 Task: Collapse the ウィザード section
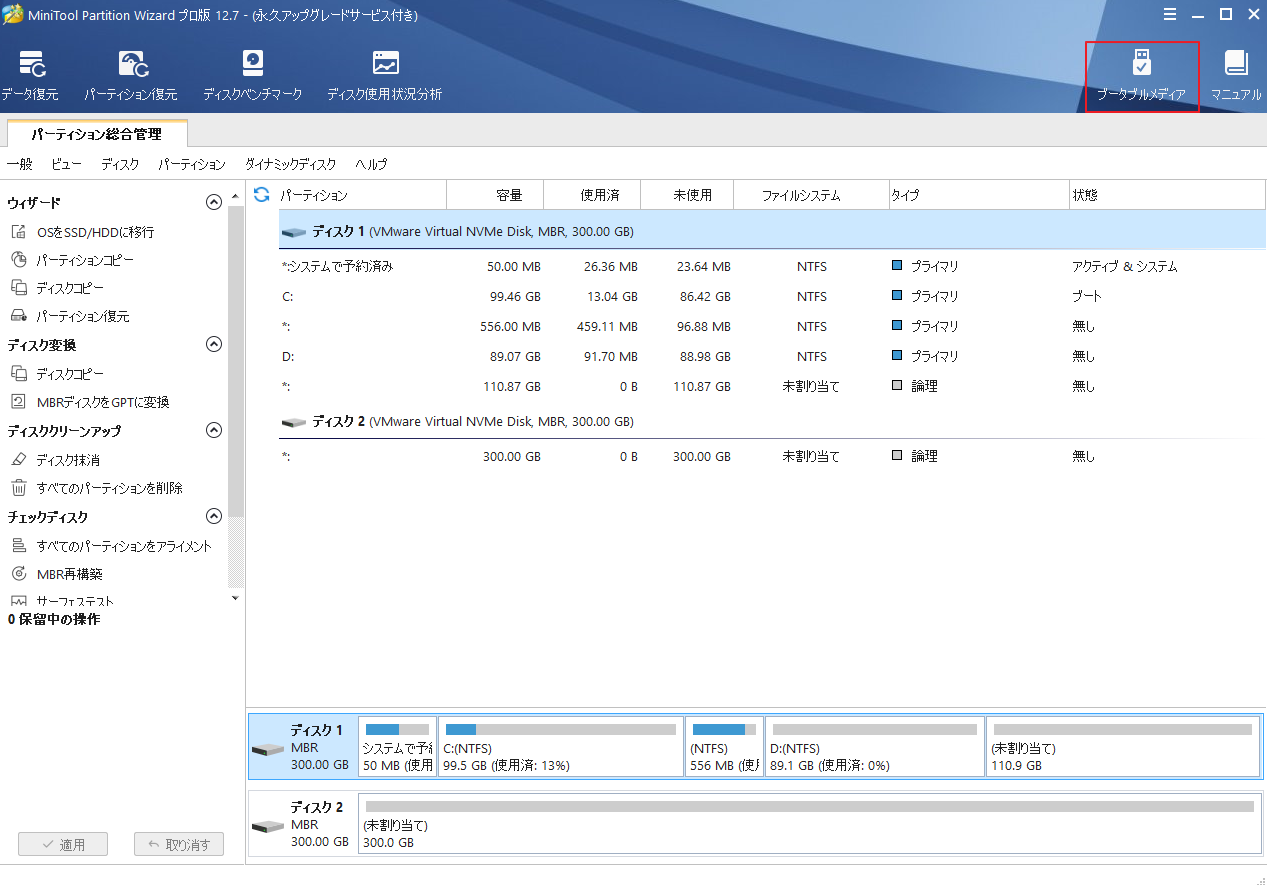point(213,202)
